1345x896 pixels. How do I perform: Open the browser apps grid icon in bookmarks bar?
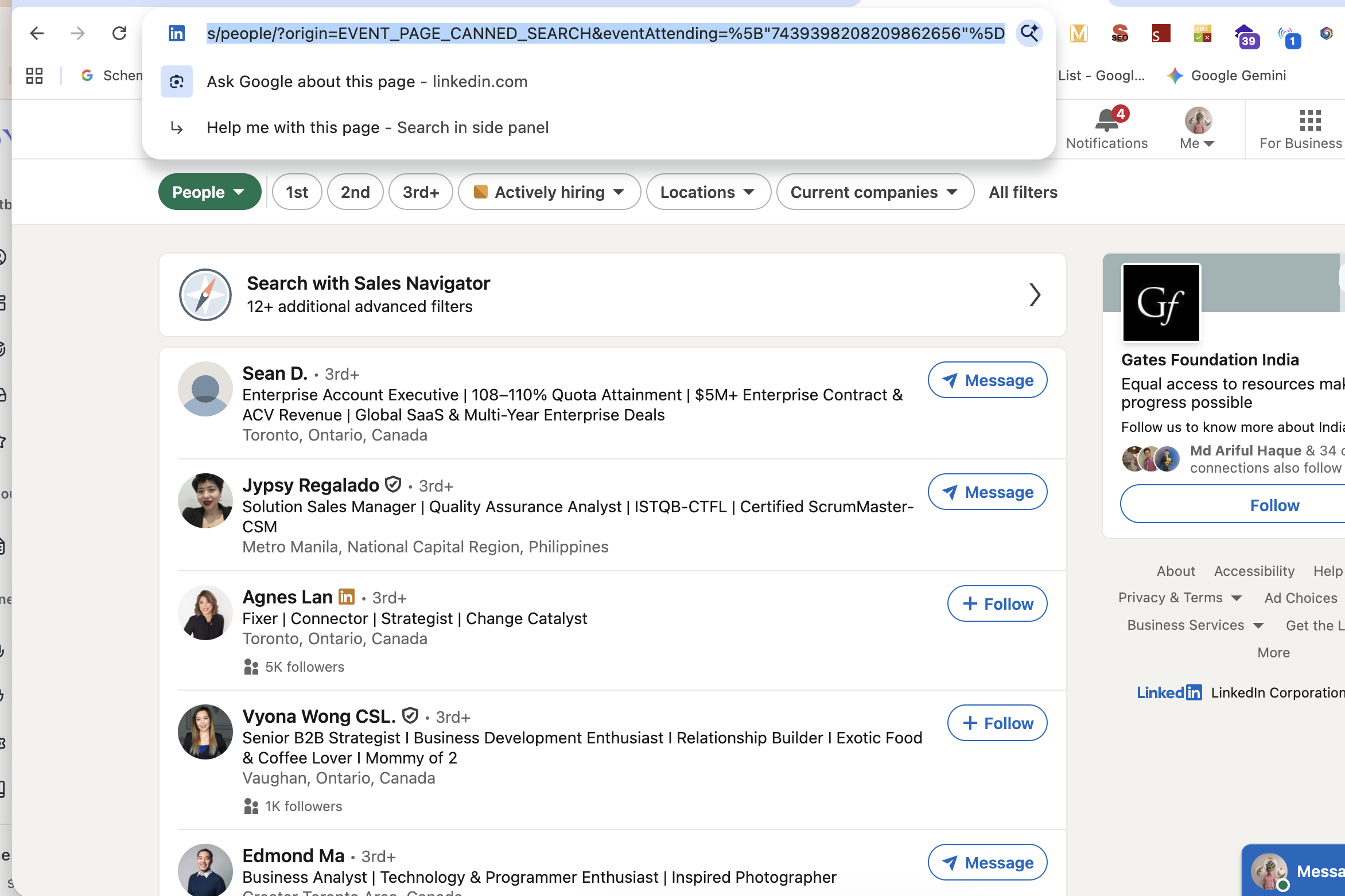tap(34, 76)
